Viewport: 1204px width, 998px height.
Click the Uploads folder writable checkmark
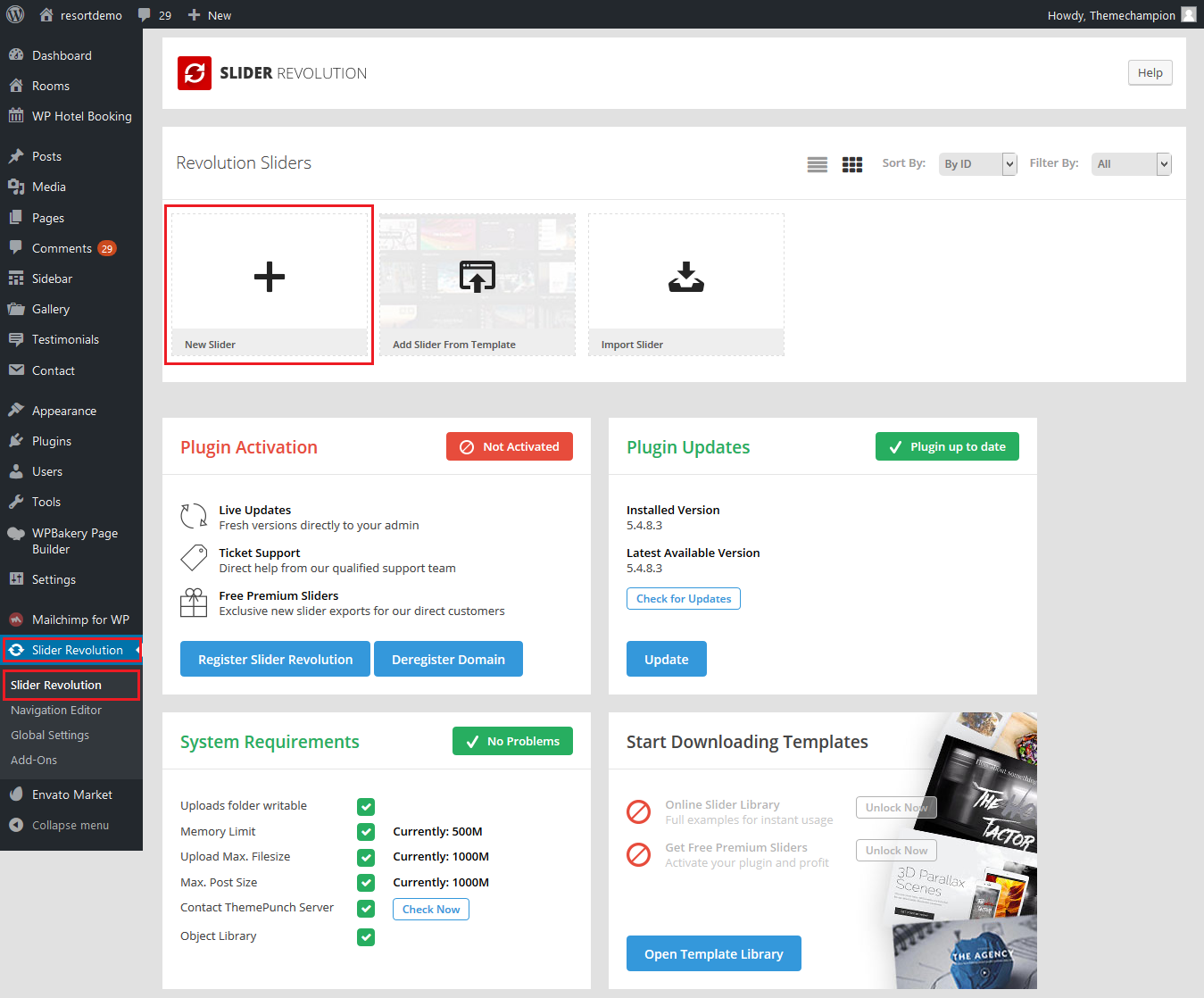pos(366,807)
